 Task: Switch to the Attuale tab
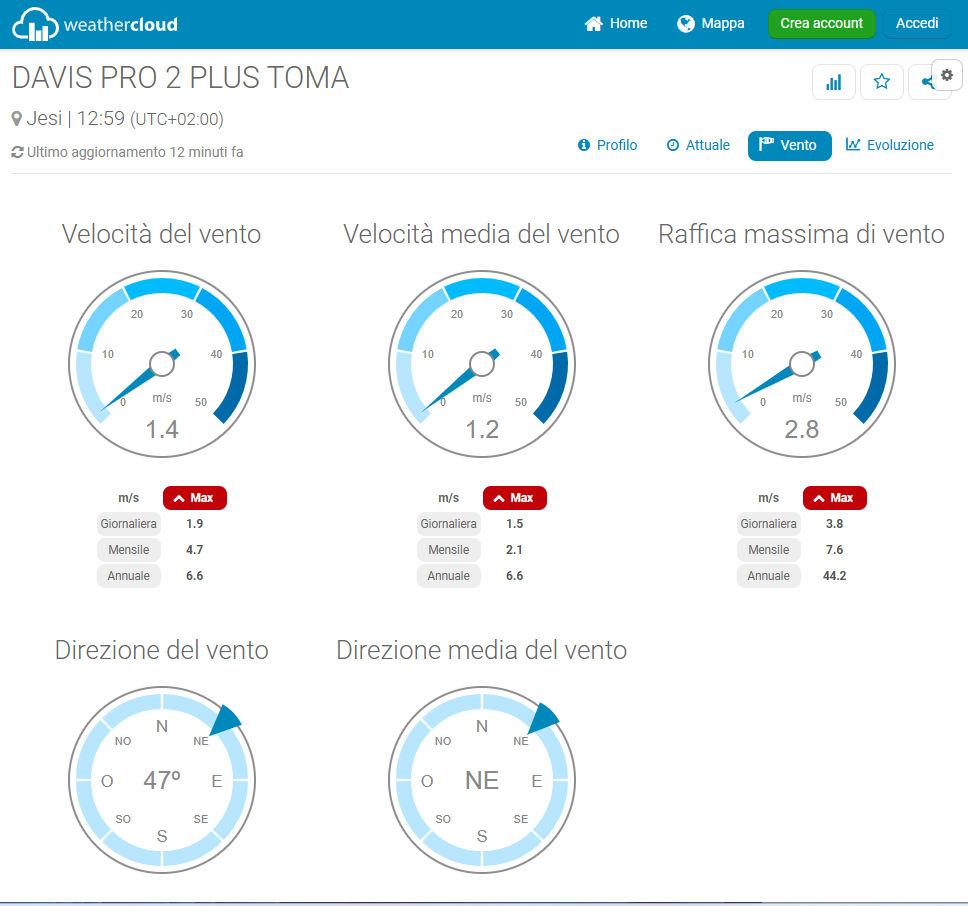point(698,145)
